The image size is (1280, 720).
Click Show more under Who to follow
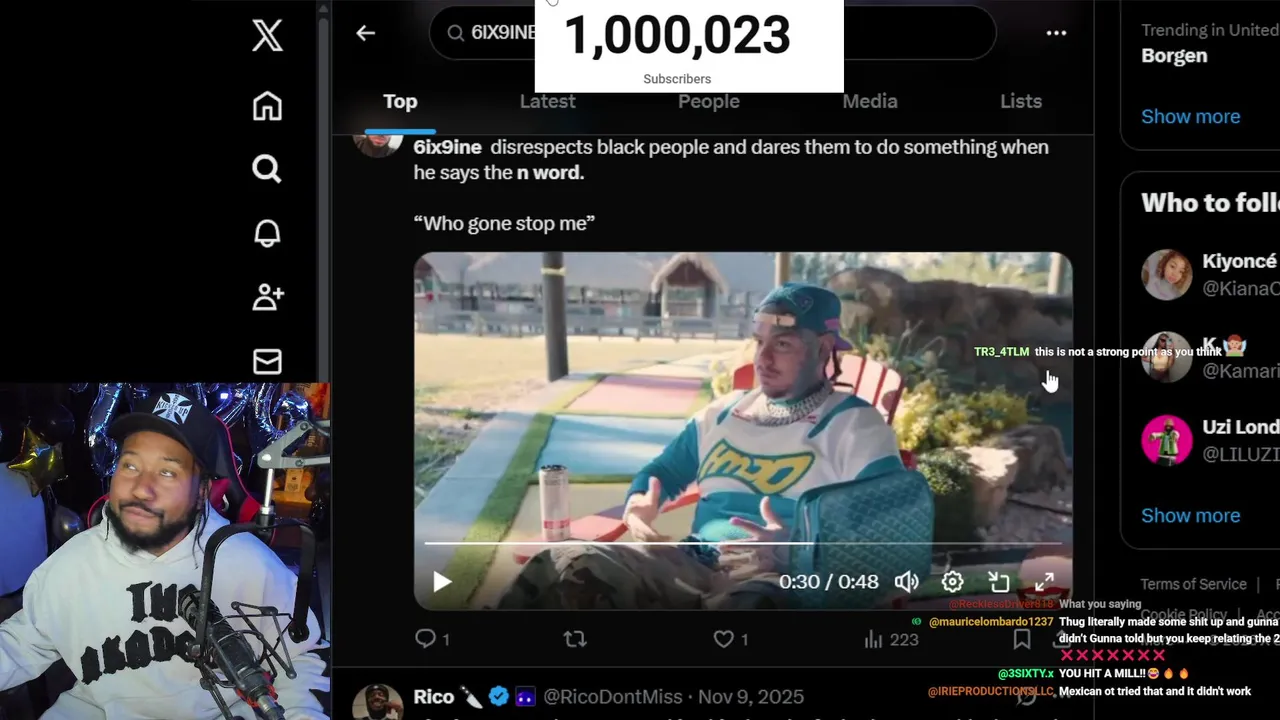[1190, 515]
